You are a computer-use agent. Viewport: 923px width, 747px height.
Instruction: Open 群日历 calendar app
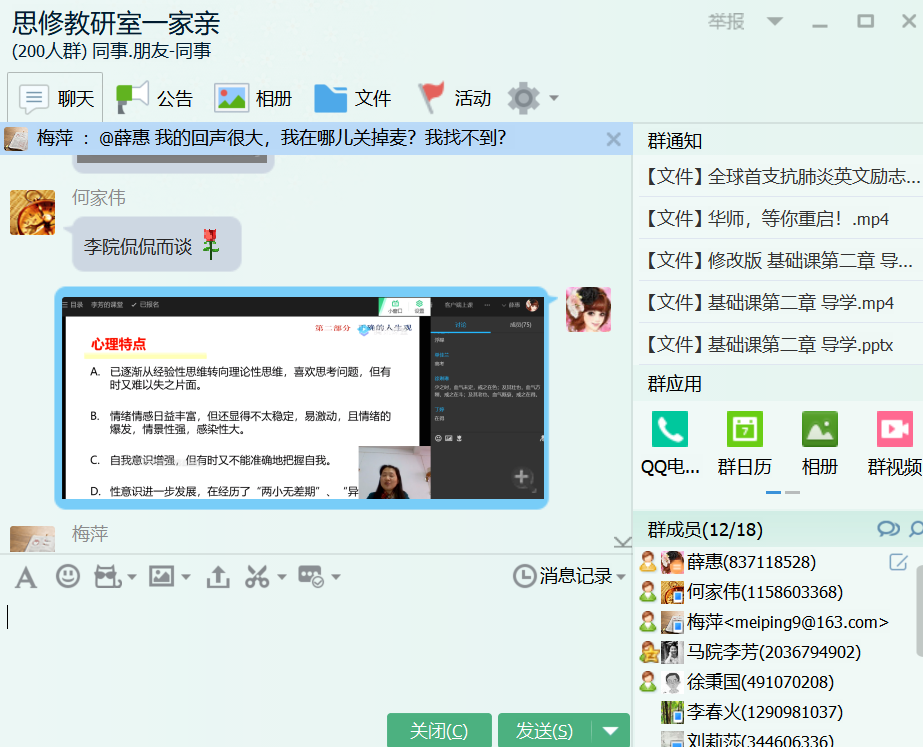[744, 430]
